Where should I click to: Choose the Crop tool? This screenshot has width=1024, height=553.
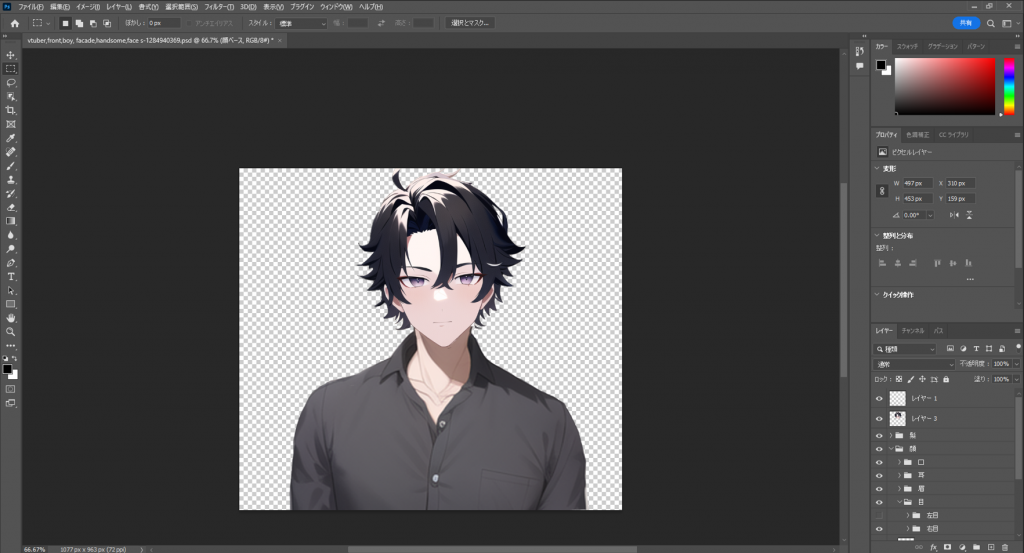pos(11,110)
